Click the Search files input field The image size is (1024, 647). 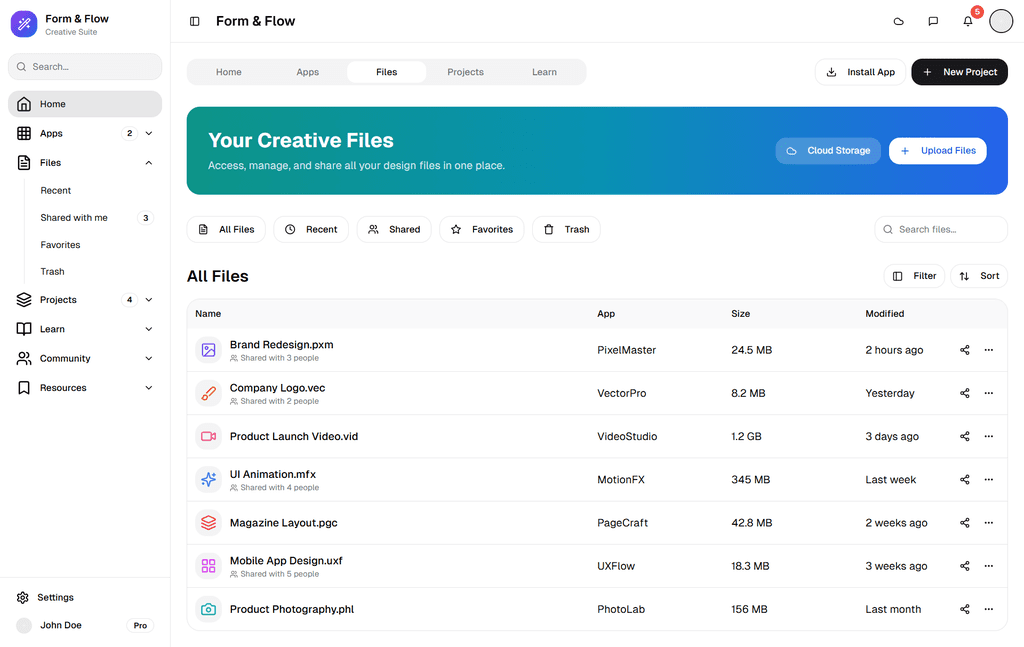point(948,229)
